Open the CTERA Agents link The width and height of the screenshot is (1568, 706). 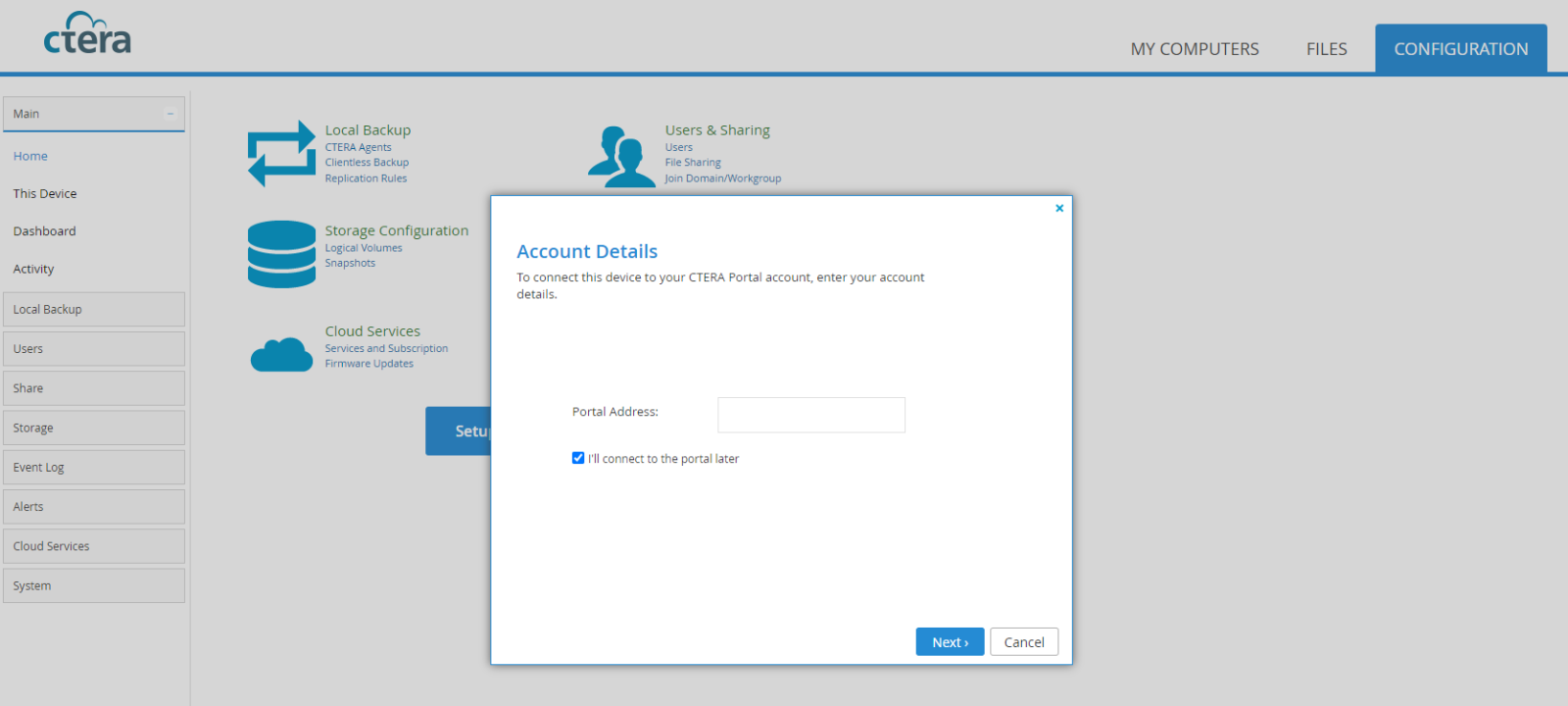pyautogui.click(x=358, y=147)
